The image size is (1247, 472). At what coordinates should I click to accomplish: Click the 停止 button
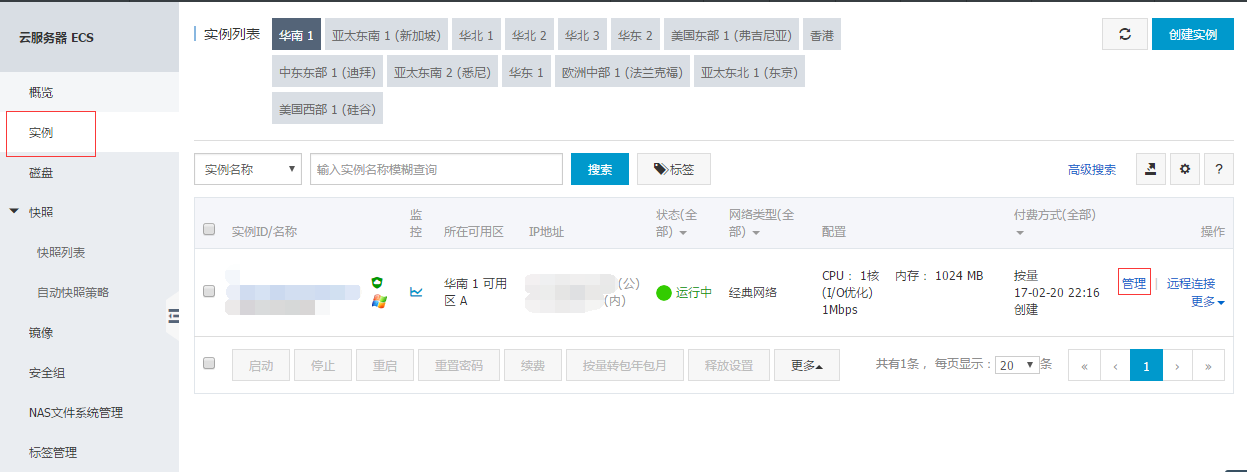[x=323, y=366]
